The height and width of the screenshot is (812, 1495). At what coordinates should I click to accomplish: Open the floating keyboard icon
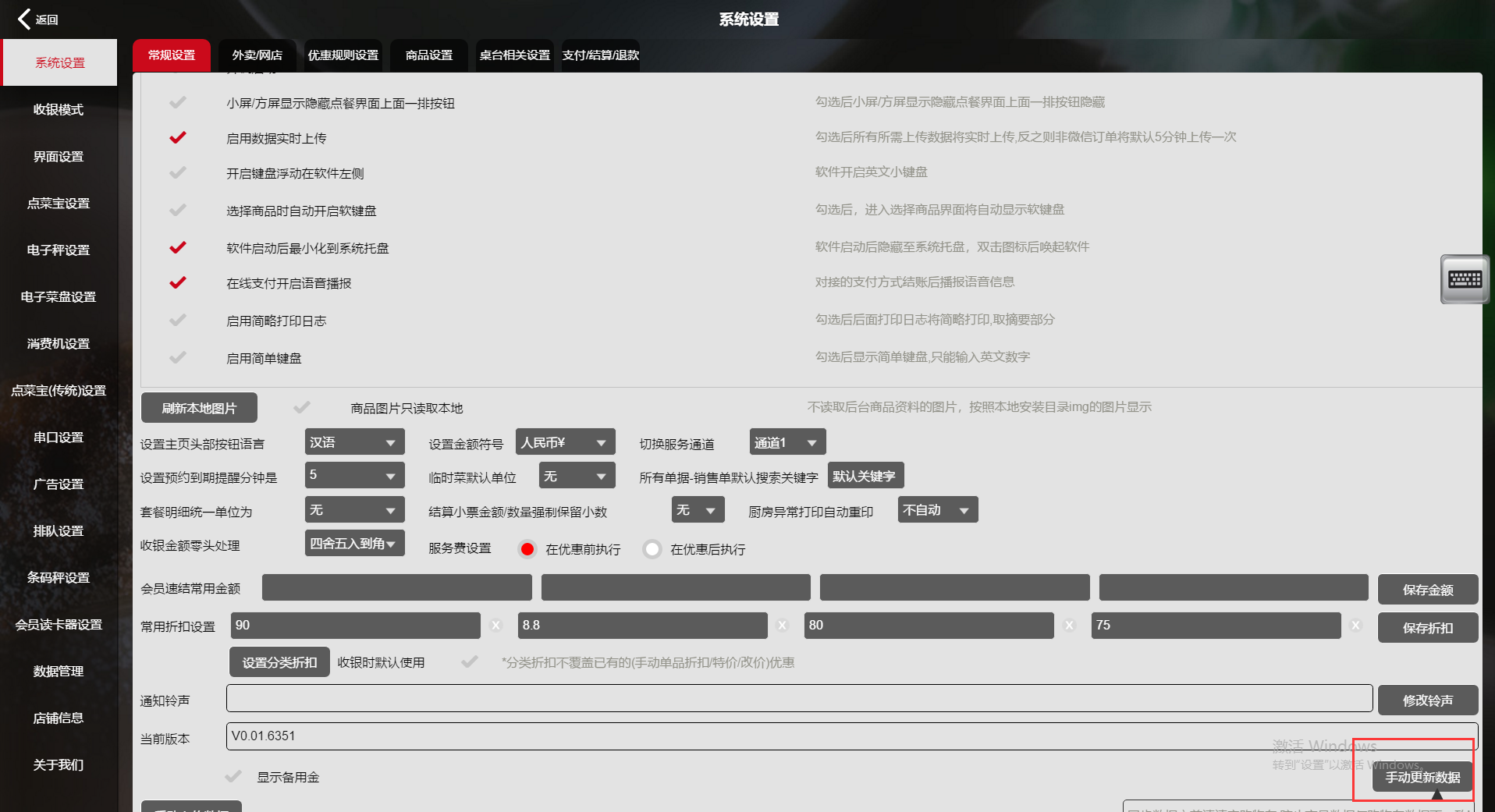tap(1464, 279)
